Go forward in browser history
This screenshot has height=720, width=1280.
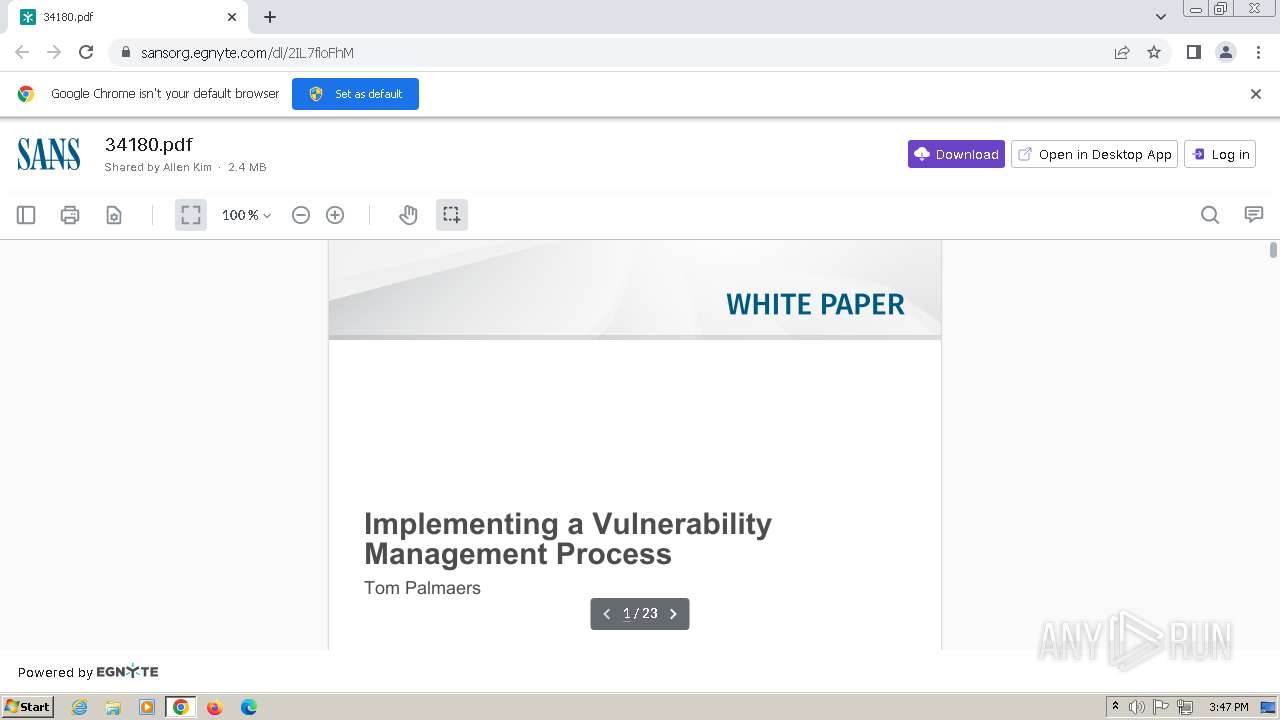click(x=54, y=52)
